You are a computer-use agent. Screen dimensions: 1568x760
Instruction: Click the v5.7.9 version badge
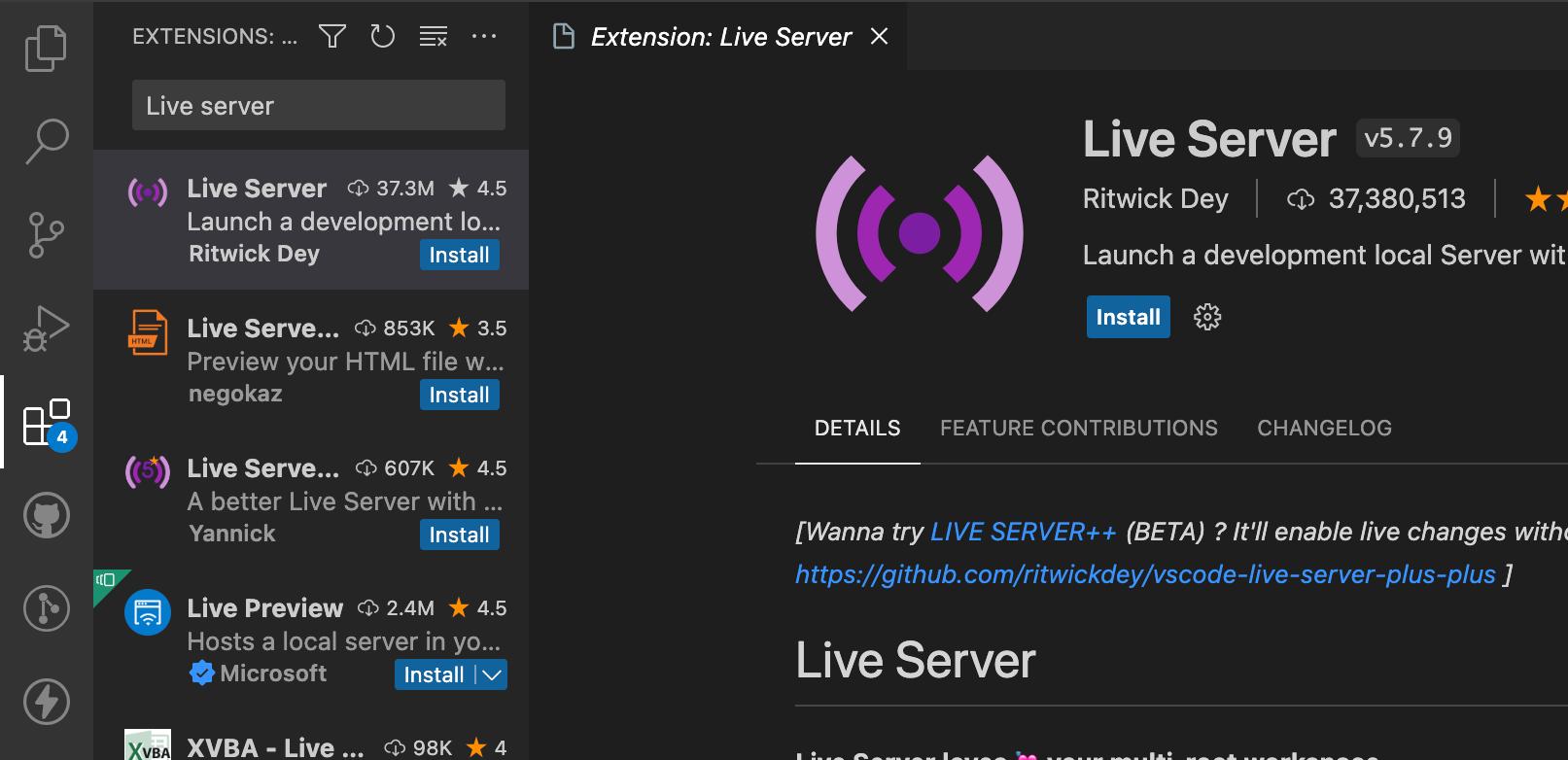[1409, 138]
